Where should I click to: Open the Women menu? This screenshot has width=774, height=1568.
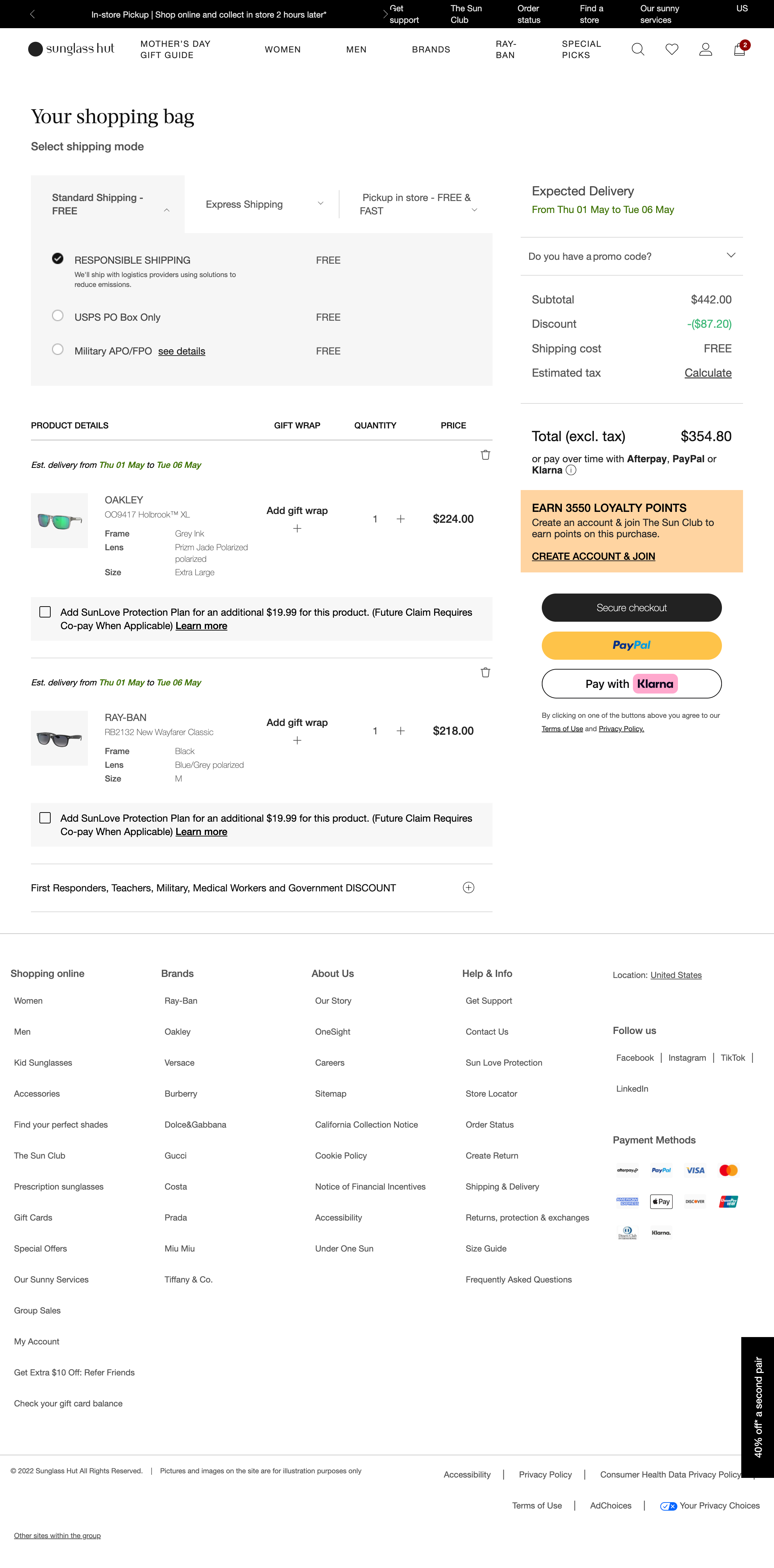[x=283, y=49]
